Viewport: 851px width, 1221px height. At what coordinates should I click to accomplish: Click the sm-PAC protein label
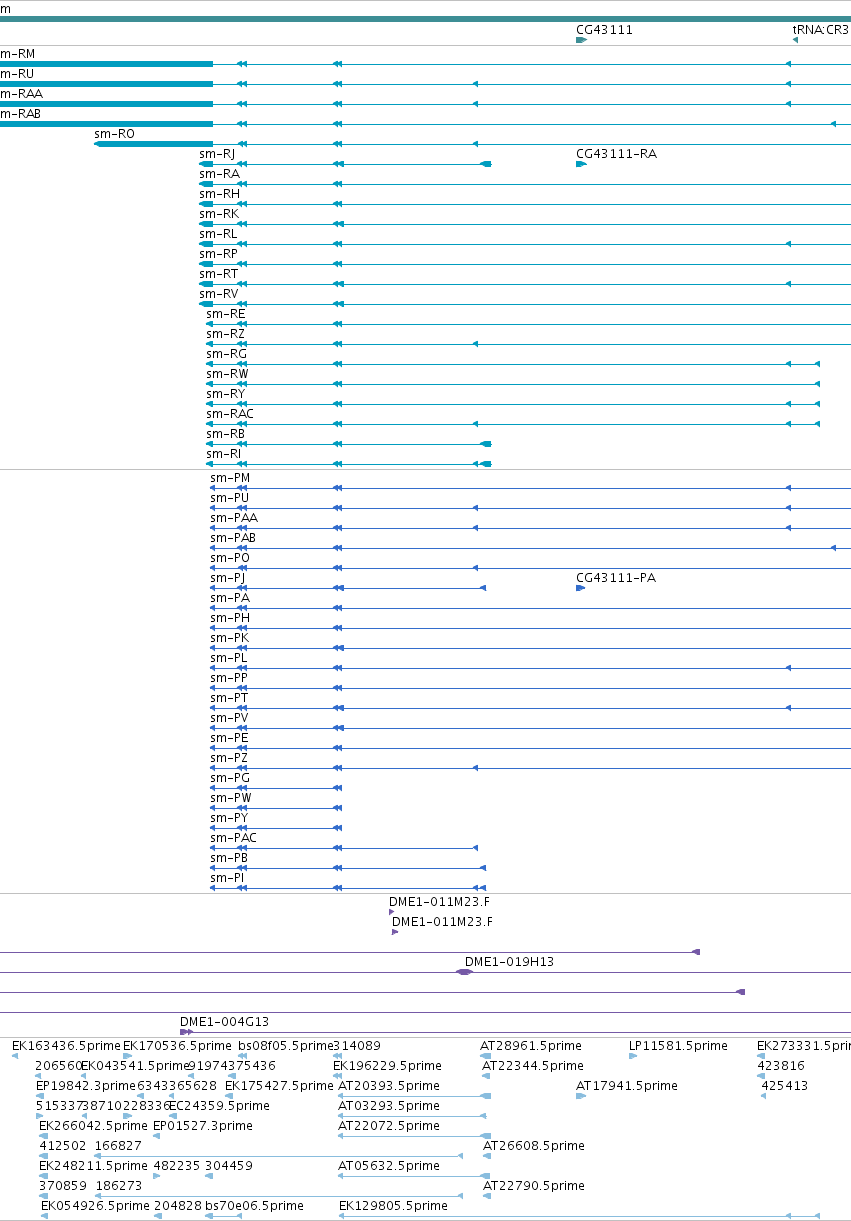(x=233, y=838)
